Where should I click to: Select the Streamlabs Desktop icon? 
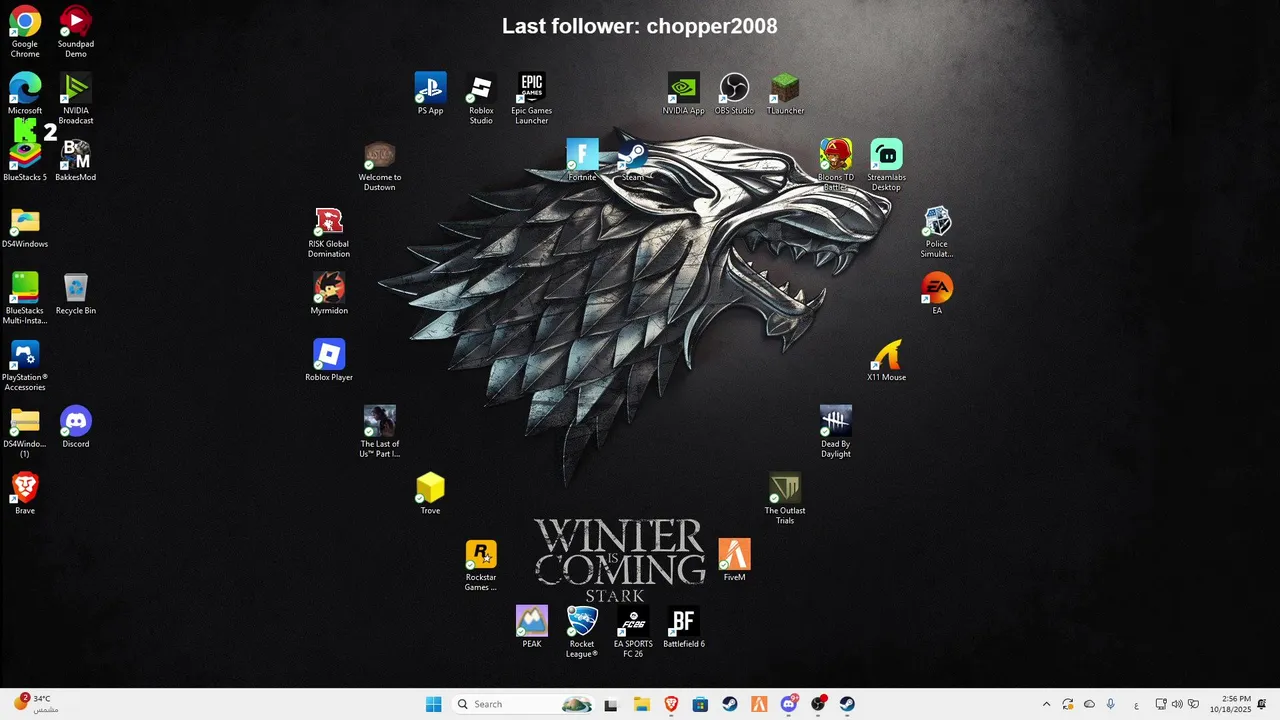click(x=886, y=165)
